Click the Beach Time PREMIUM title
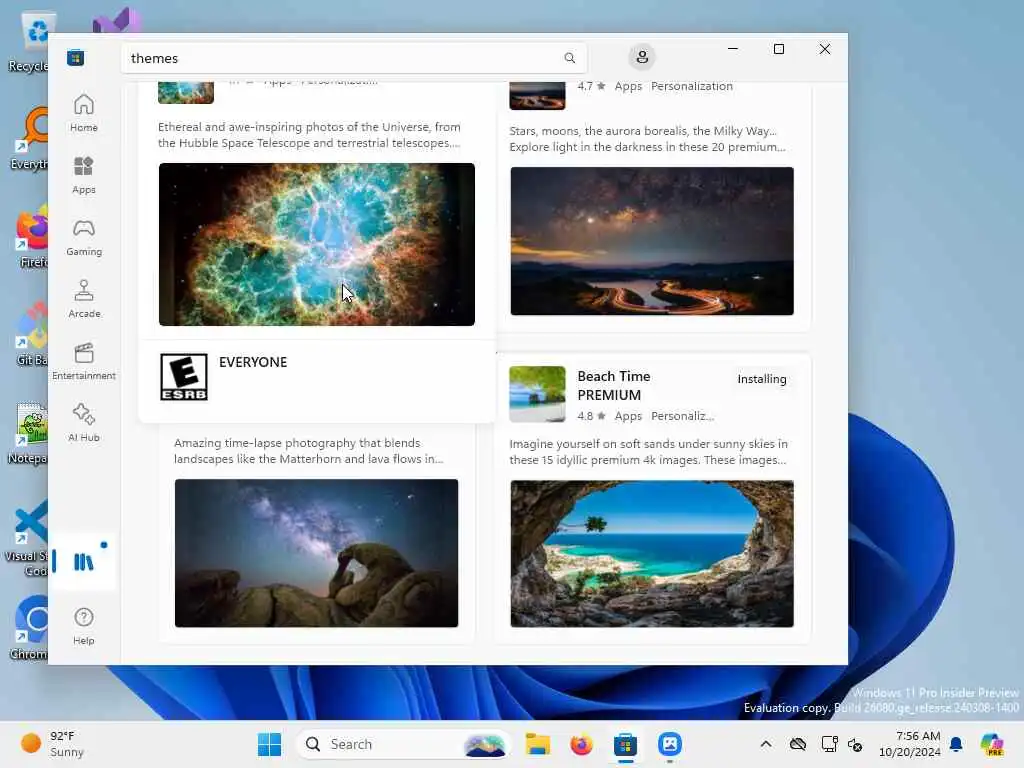 (x=614, y=385)
